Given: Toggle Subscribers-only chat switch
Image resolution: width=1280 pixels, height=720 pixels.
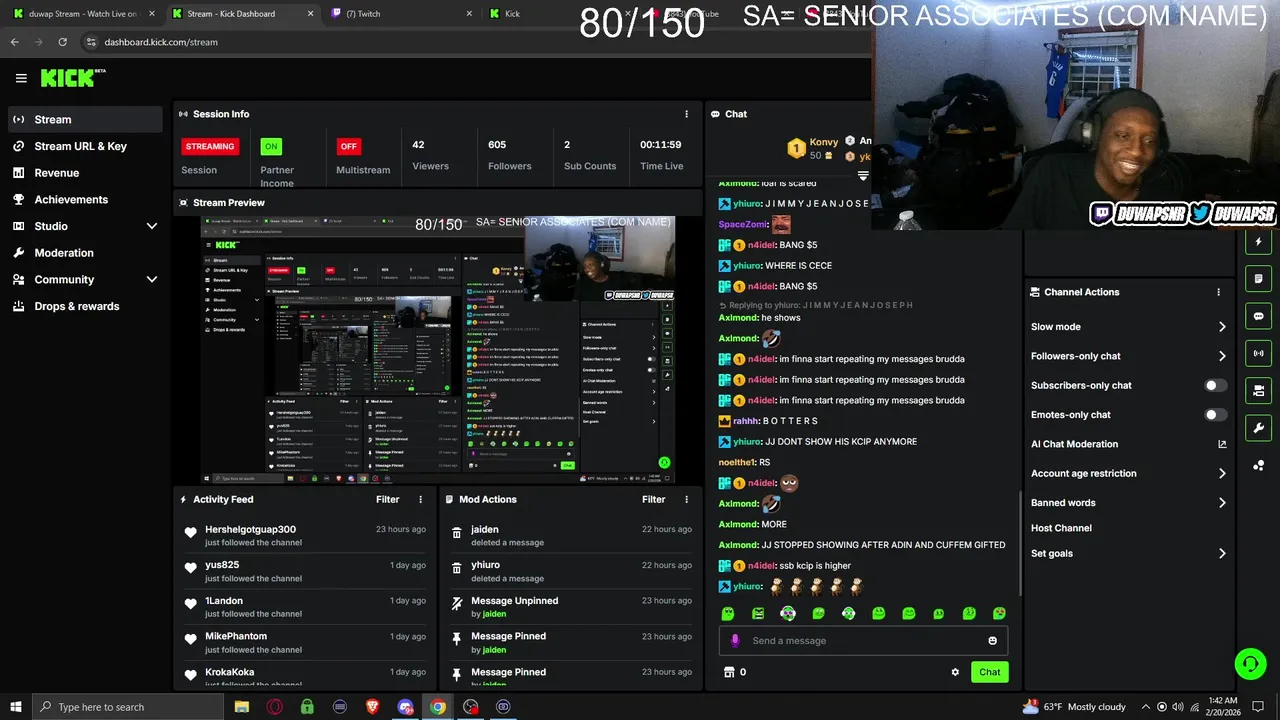Looking at the screenshot, I should [1215, 385].
